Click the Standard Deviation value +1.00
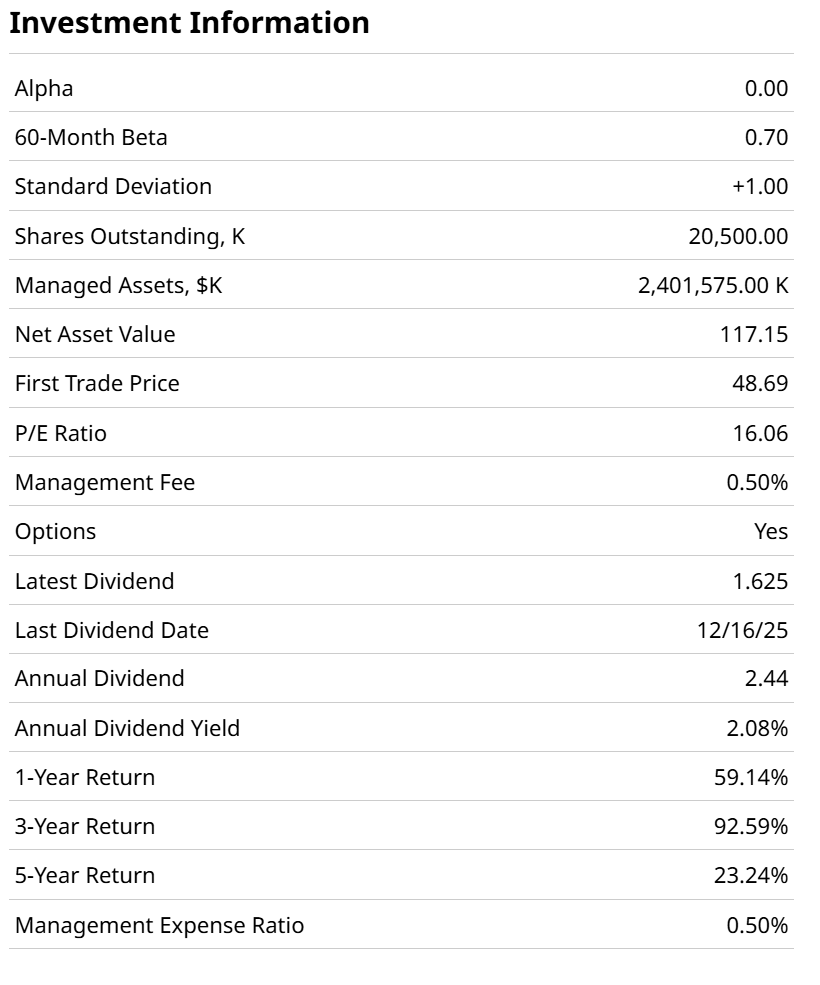Screen dimensions: 820x985 (759, 186)
